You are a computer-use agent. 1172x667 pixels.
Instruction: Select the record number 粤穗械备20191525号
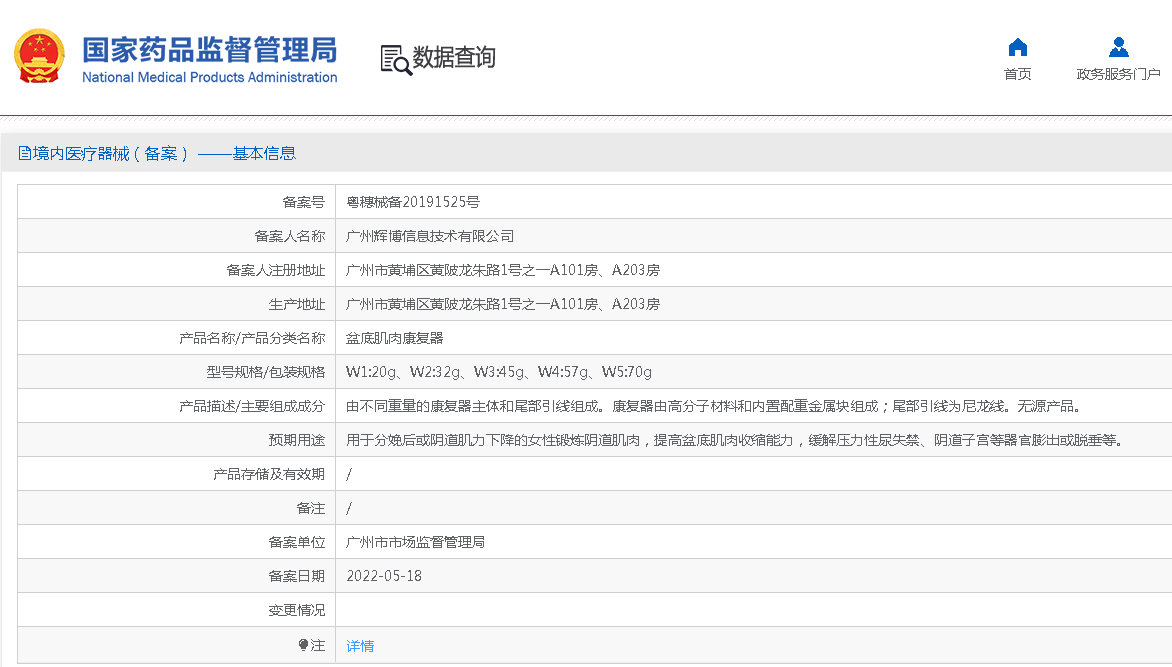(413, 202)
